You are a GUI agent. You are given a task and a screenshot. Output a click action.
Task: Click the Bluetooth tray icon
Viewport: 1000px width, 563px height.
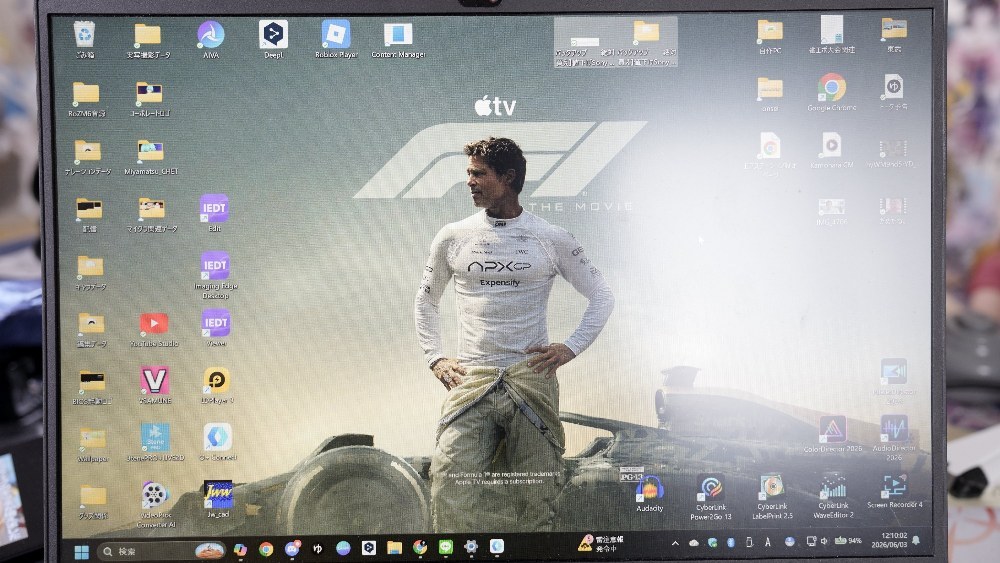point(731,543)
